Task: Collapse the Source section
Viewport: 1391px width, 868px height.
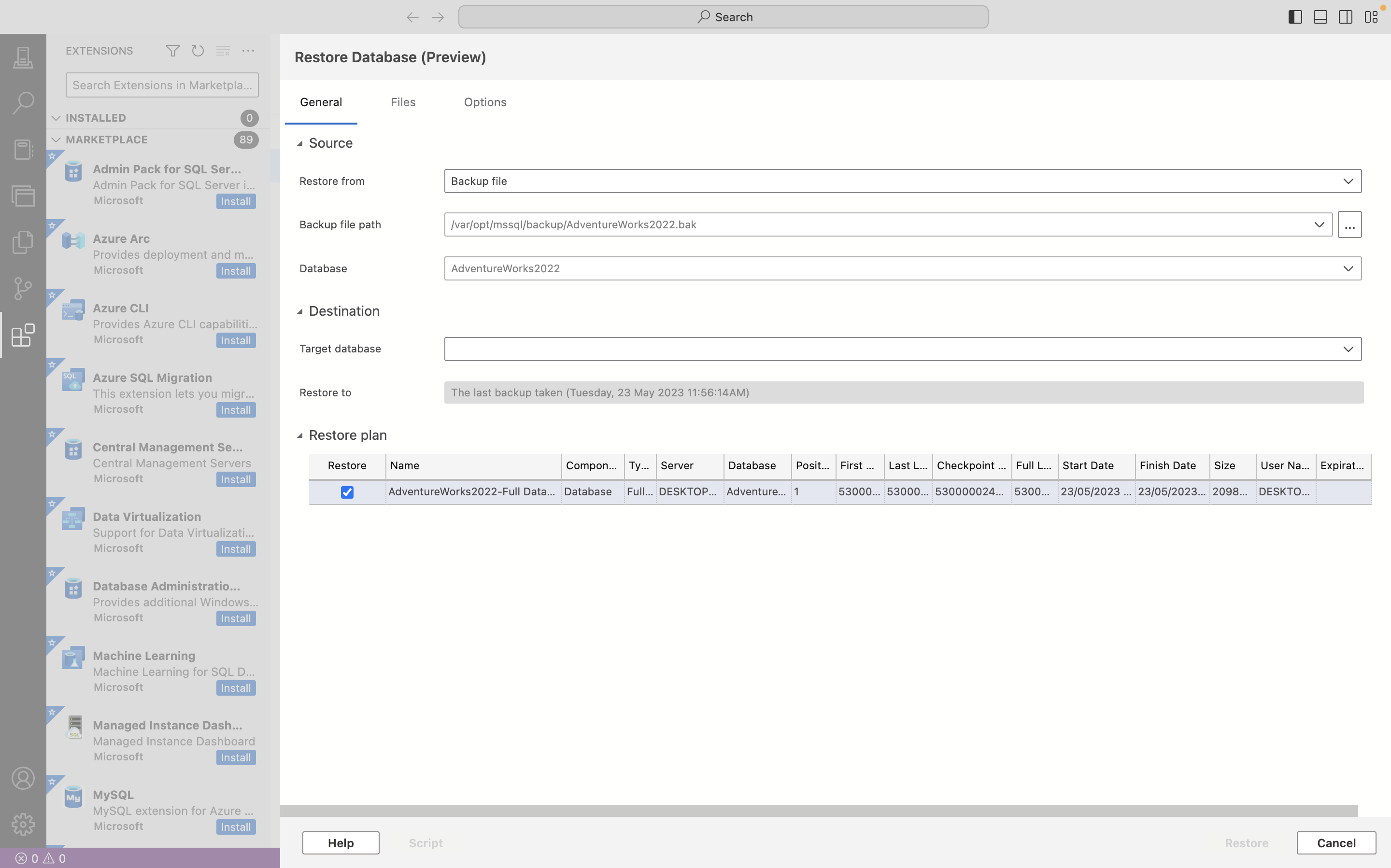Action: [300, 143]
